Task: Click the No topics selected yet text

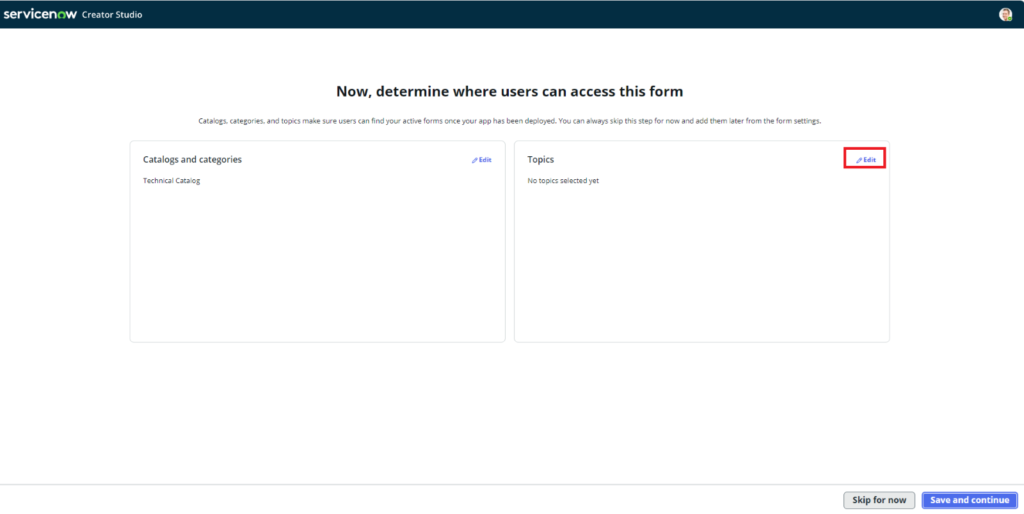Action: coord(563,181)
